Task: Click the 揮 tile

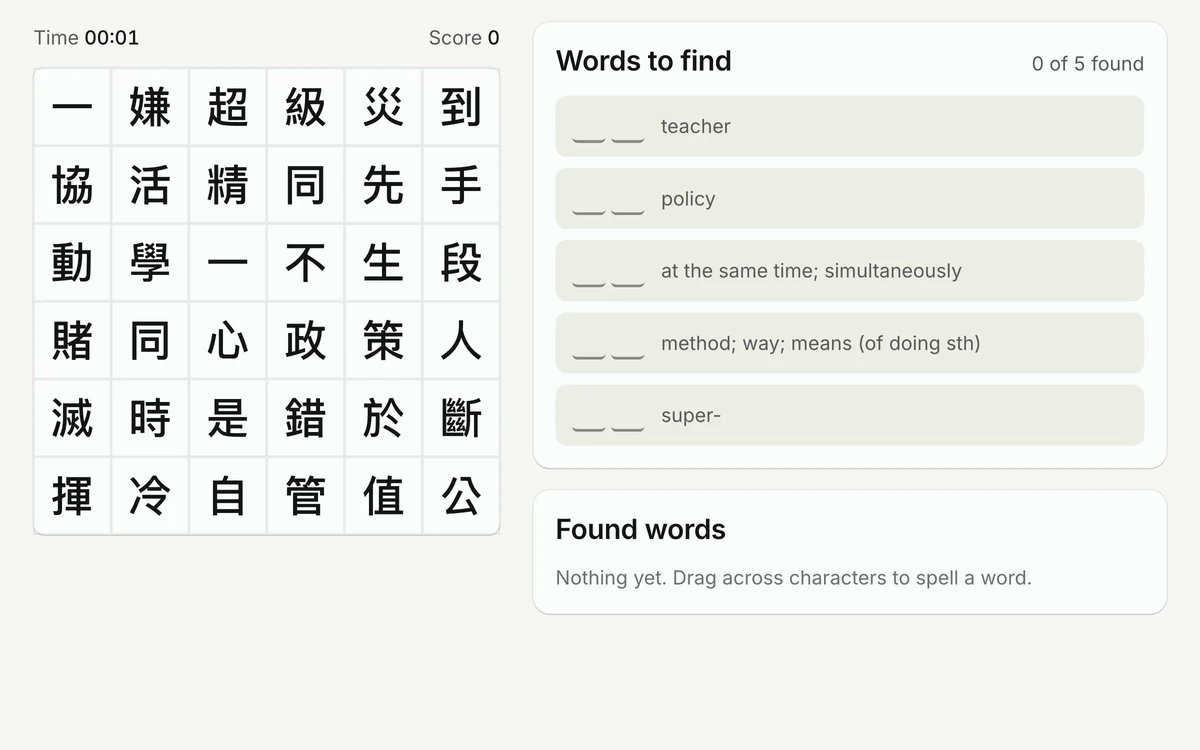Action: coord(72,496)
